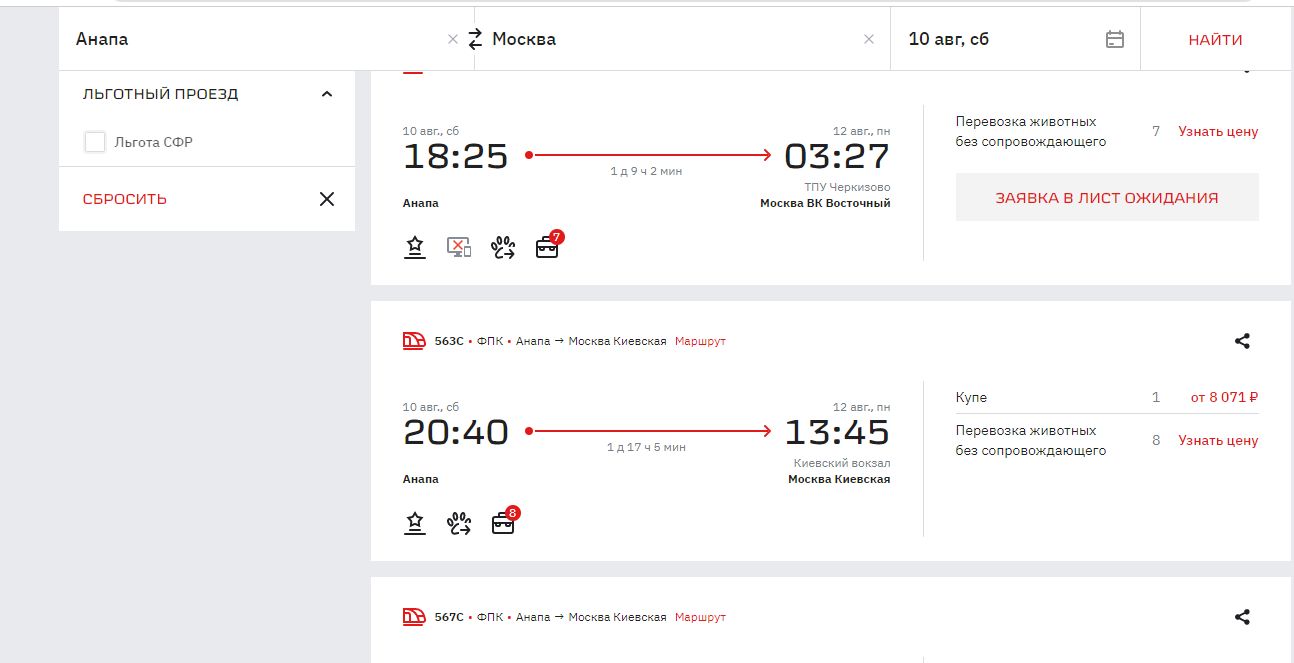The height and width of the screenshot is (663, 1294).
Task: Share the 563С train listing
Action: pos(1242,341)
